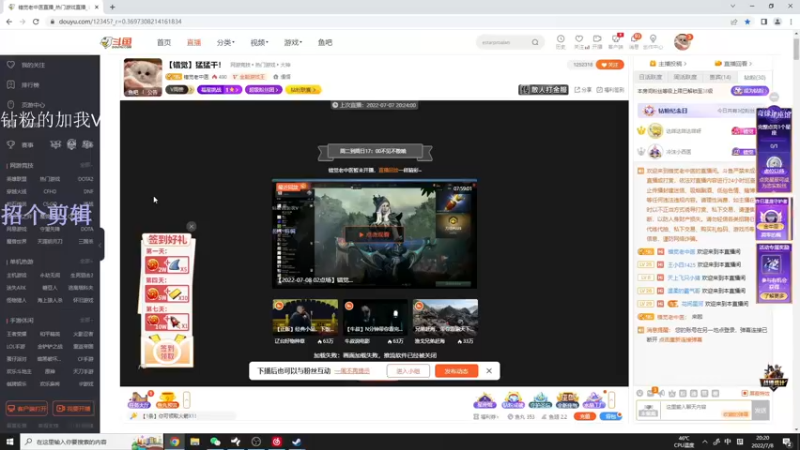Image resolution: width=800 pixels, height=450 pixels.
Task: Switch to the 贵宾(14) VIP tab
Action: click(720, 78)
